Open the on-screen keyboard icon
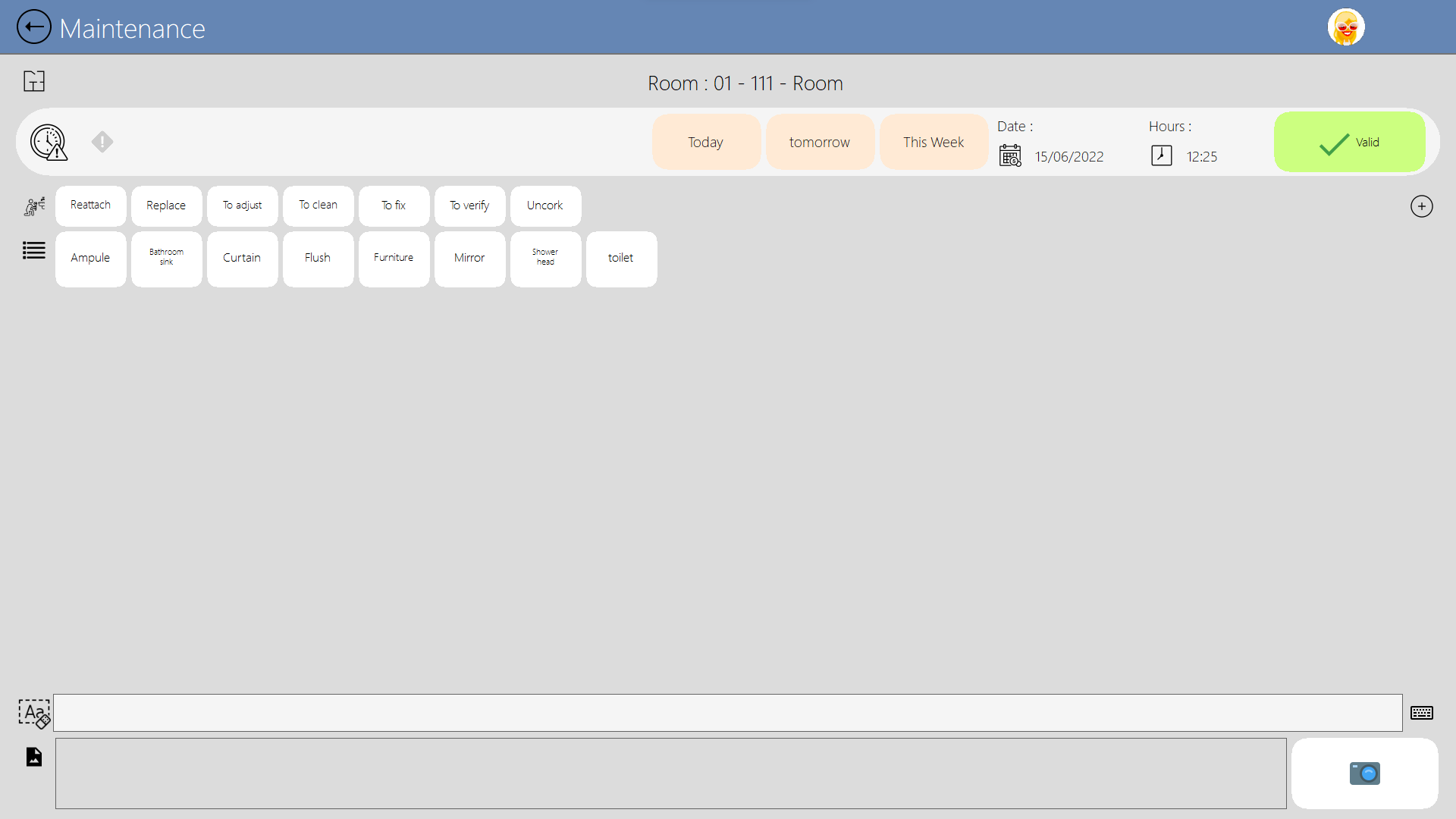The height and width of the screenshot is (819, 1456). point(1421,713)
